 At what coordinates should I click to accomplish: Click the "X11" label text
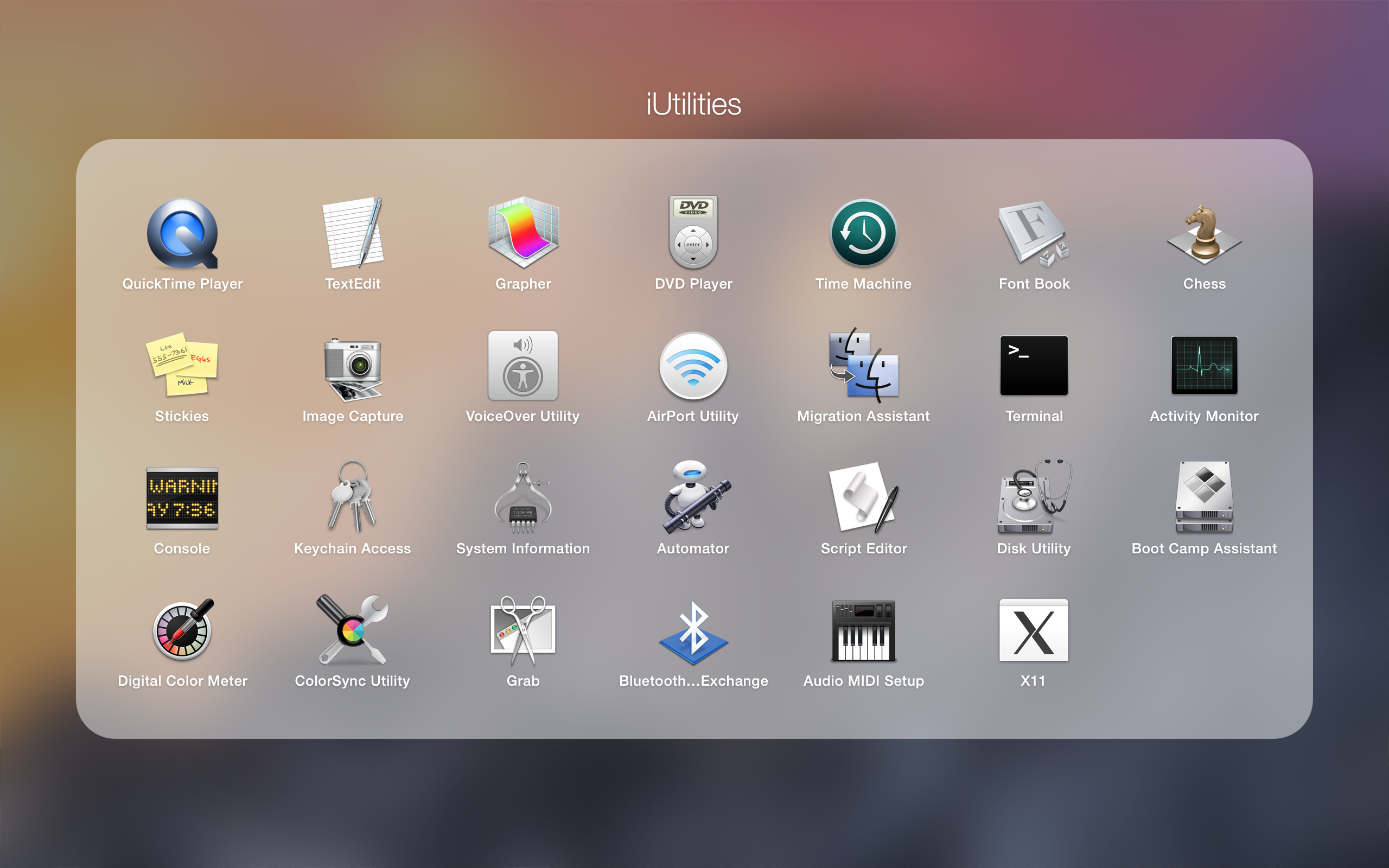coord(1033,680)
